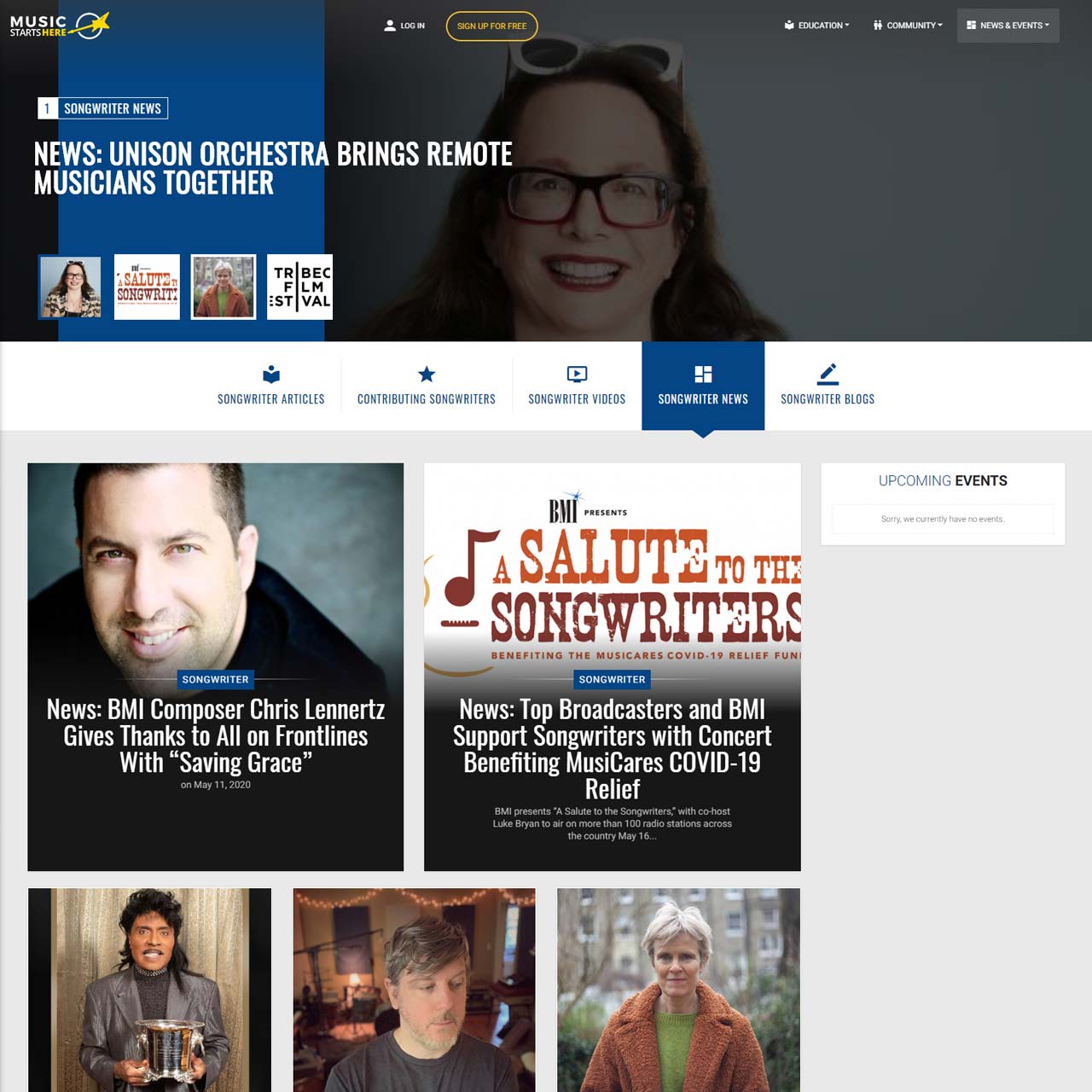This screenshot has width=1092, height=1092.
Task: Click the Community people icon
Action: point(878,26)
